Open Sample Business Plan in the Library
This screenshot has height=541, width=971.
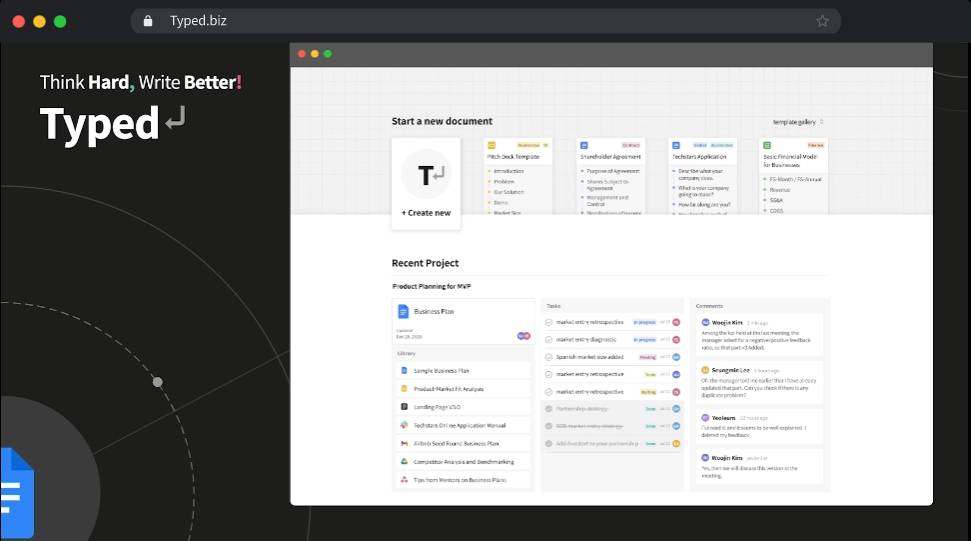click(448, 370)
